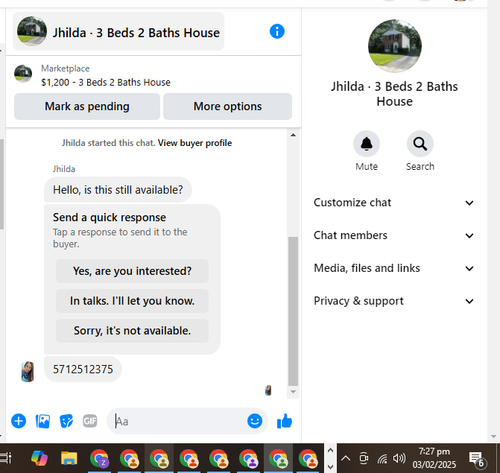
Task: Open Chrome profile with purple Z badge
Action: [x=99, y=459]
